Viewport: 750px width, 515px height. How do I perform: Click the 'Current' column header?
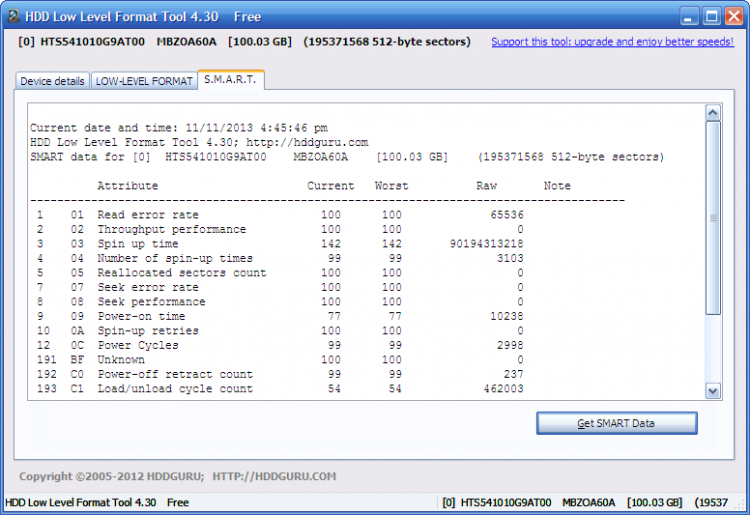click(331, 186)
